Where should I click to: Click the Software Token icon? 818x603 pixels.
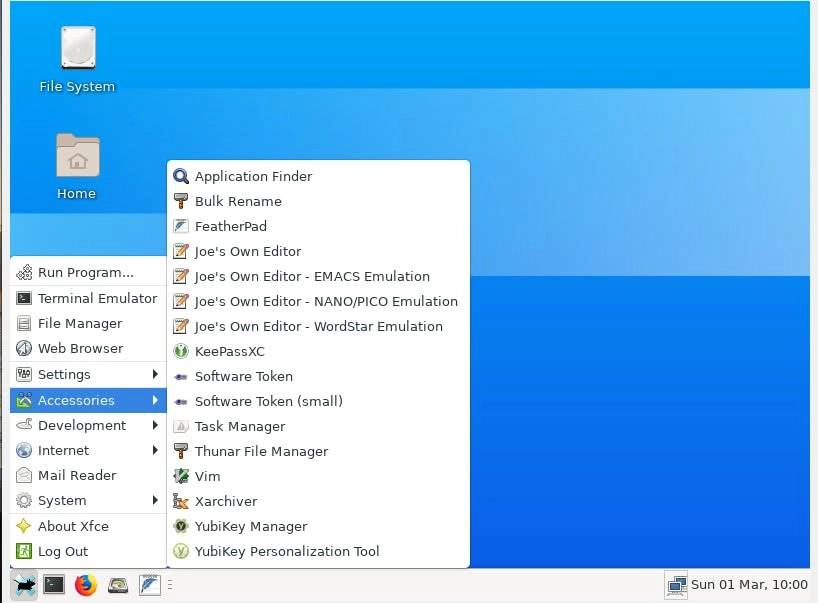tap(181, 377)
